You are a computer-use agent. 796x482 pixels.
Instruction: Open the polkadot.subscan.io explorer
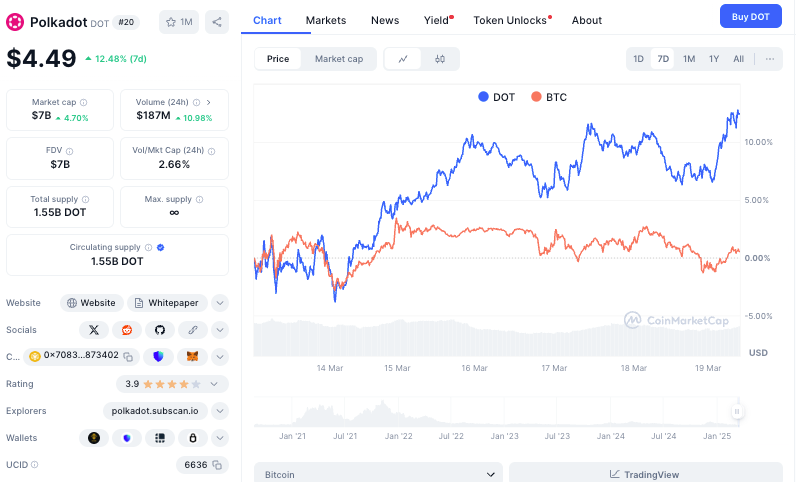pos(155,411)
